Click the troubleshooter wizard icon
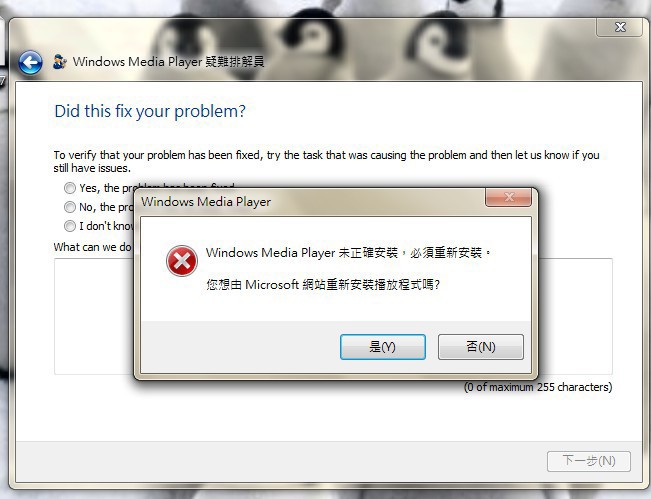The image size is (651, 499). 60,62
